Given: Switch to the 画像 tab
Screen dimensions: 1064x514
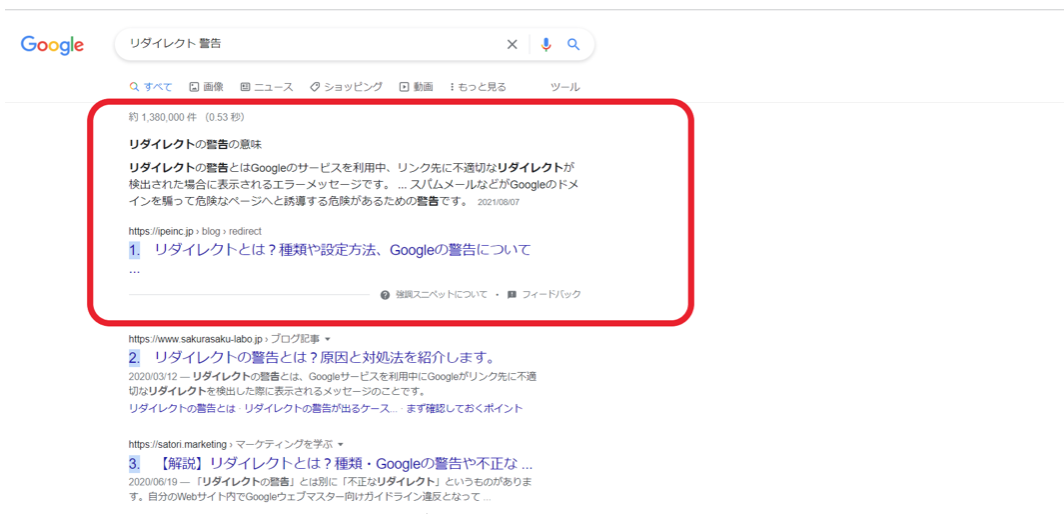Looking at the screenshot, I should click(207, 87).
